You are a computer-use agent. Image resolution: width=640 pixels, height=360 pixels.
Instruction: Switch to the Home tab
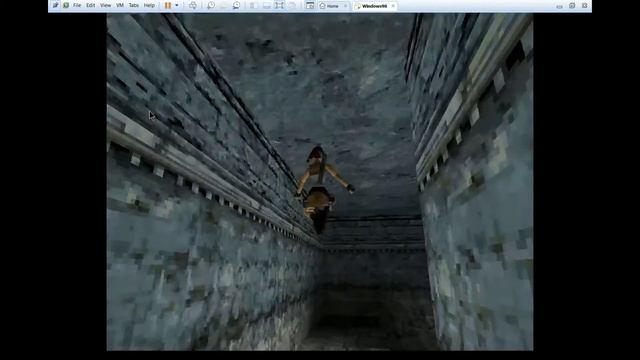(x=332, y=6)
